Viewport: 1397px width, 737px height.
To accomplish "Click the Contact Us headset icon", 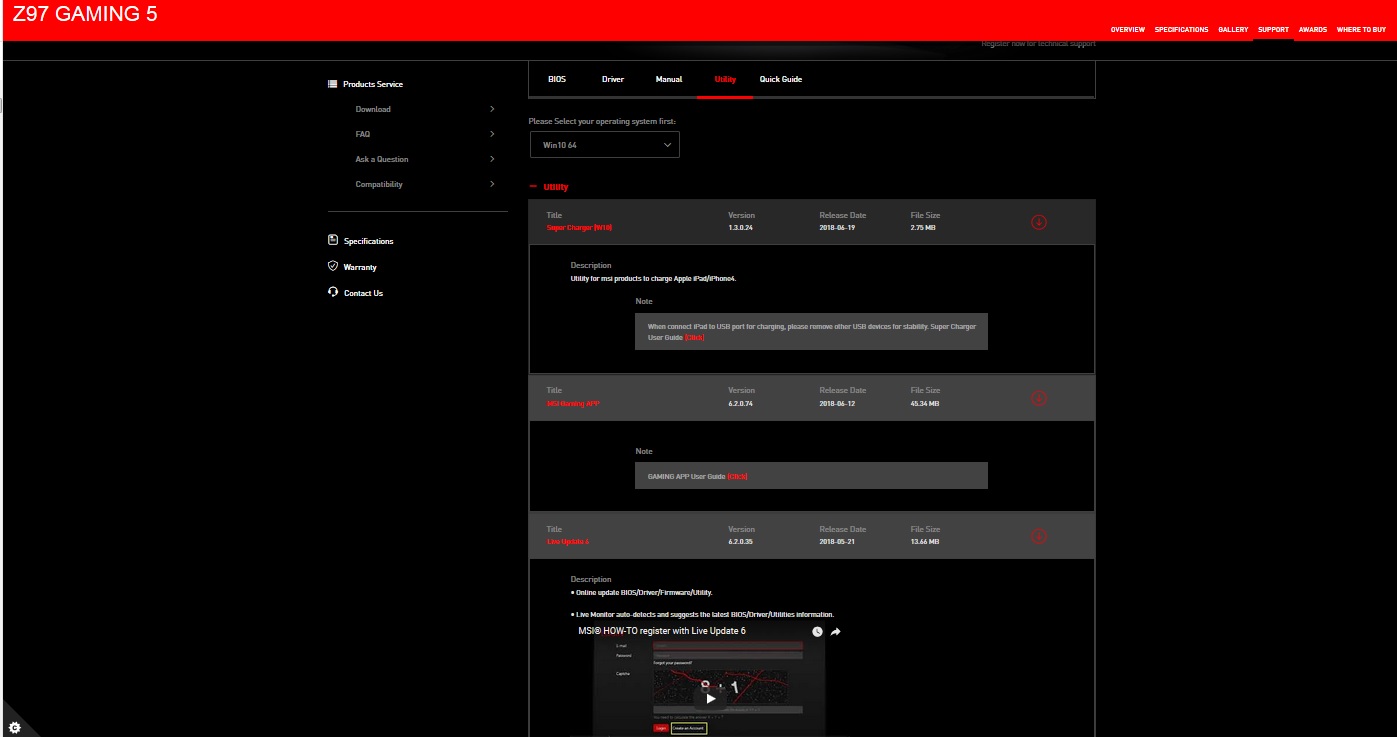I will (333, 292).
